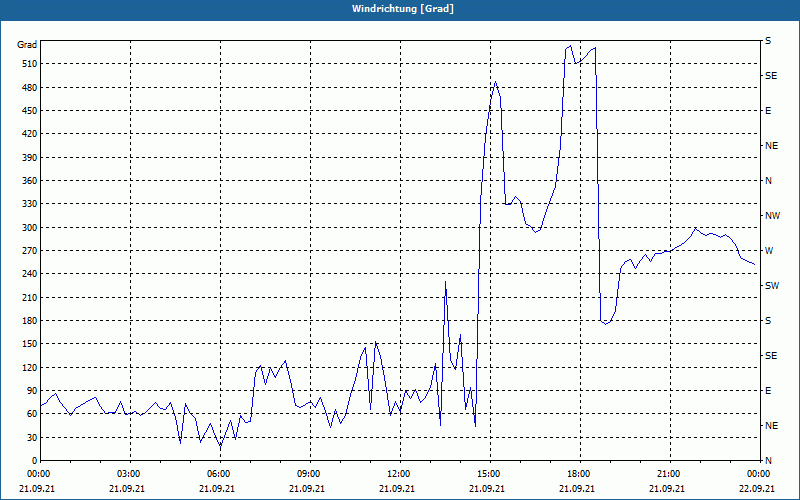Select the topmost S compass label
The height and width of the screenshot is (500, 800).
(x=768, y=41)
